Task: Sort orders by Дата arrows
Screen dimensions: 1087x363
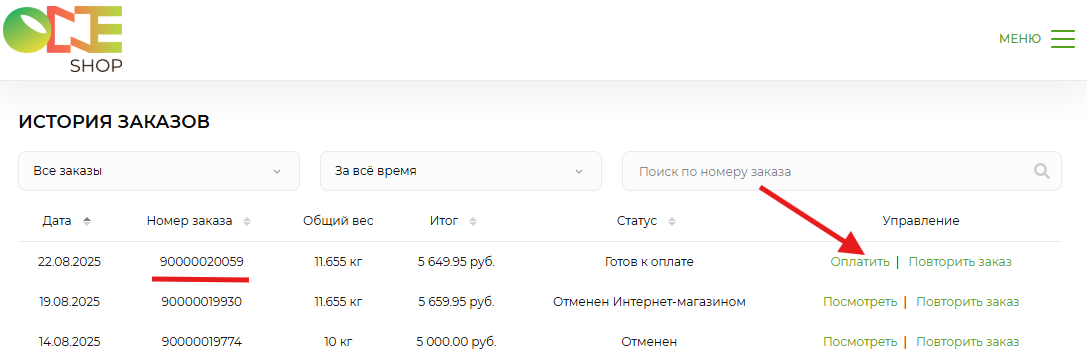Action: [87, 222]
